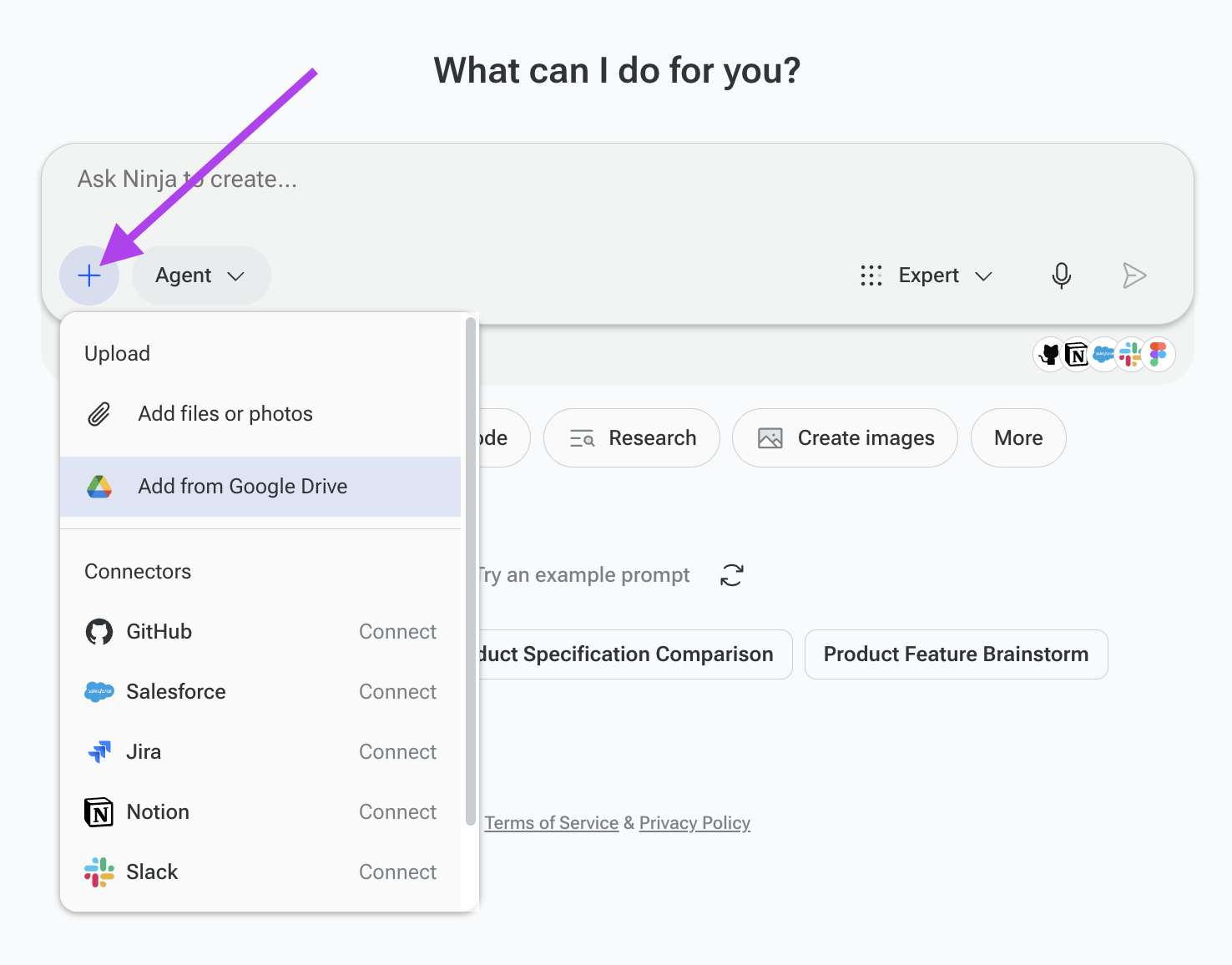Connect the GitHub connector

[x=397, y=632]
